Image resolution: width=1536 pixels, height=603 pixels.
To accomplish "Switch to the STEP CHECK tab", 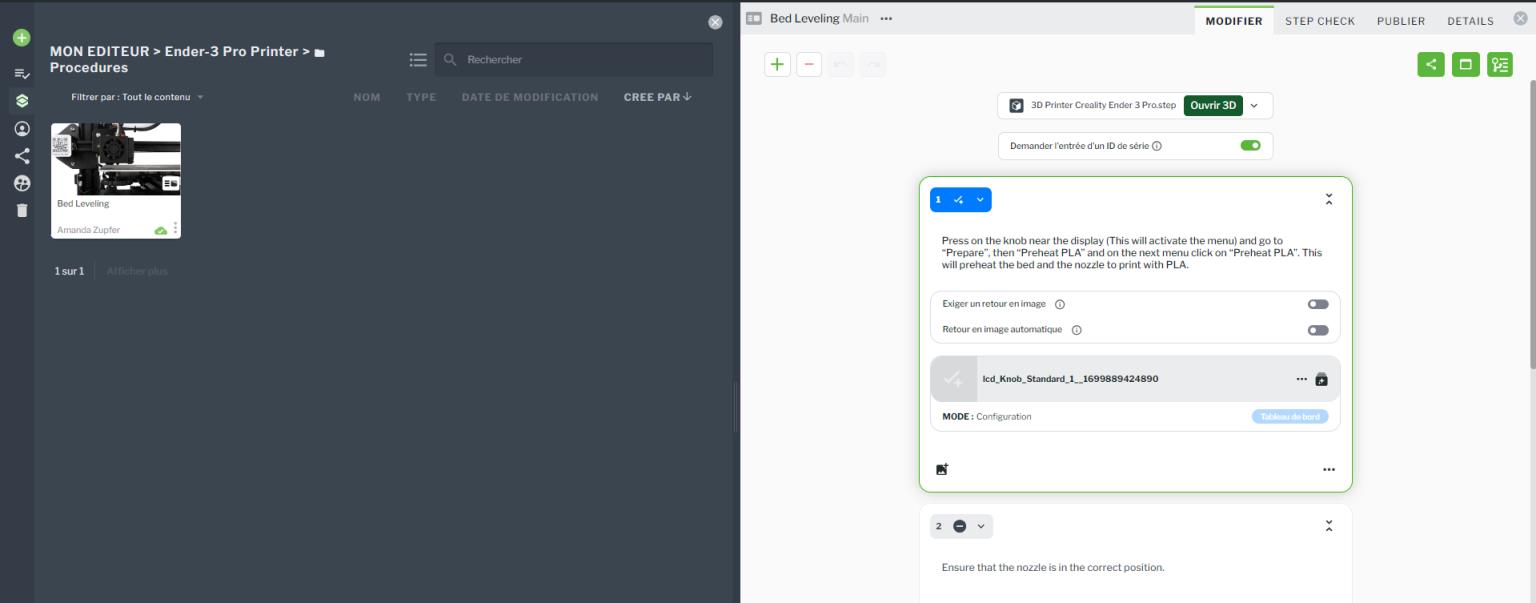I will [1320, 21].
